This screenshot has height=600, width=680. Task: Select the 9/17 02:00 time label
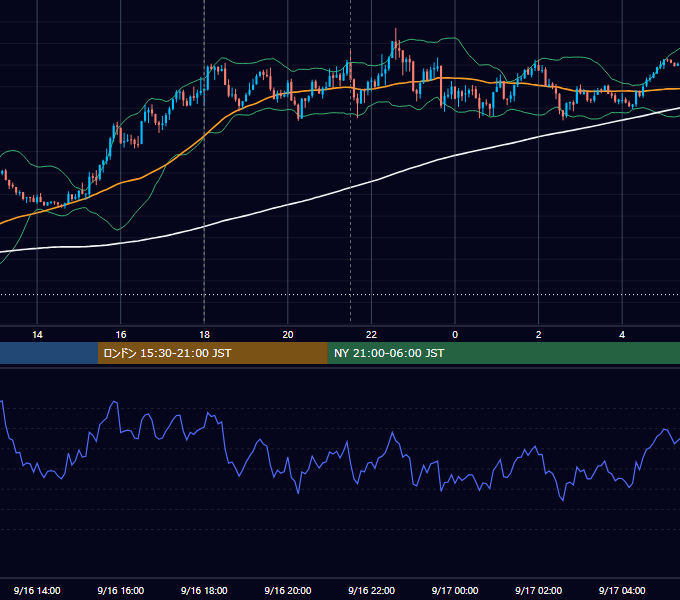point(539,590)
